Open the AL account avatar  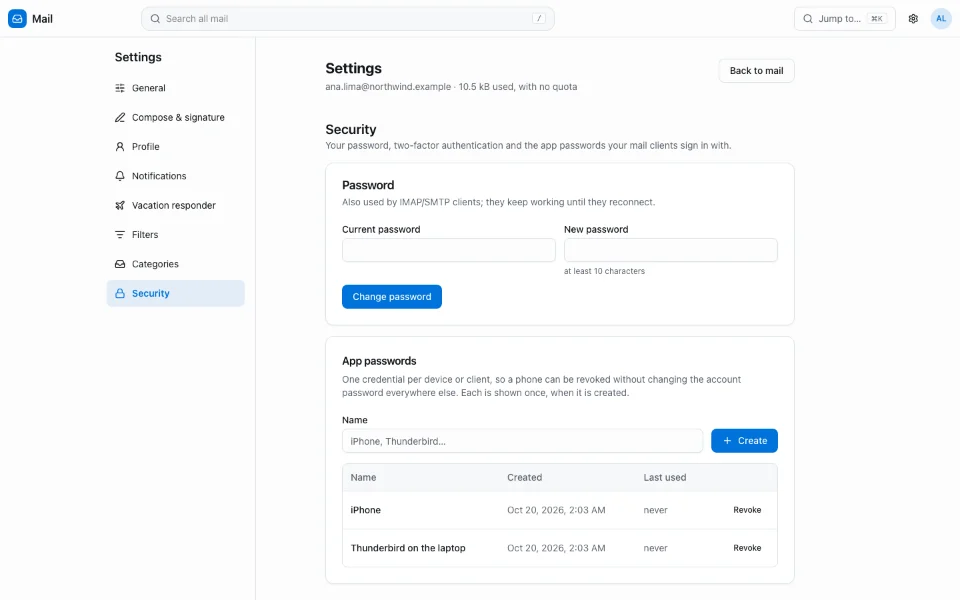(941, 18)
